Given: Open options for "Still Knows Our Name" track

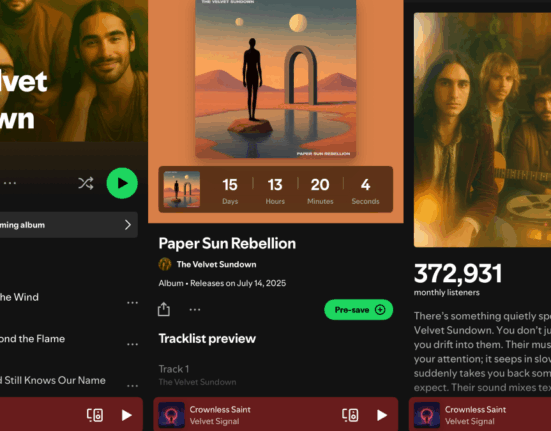Looking at the screenshot, I should coord(132,386).
